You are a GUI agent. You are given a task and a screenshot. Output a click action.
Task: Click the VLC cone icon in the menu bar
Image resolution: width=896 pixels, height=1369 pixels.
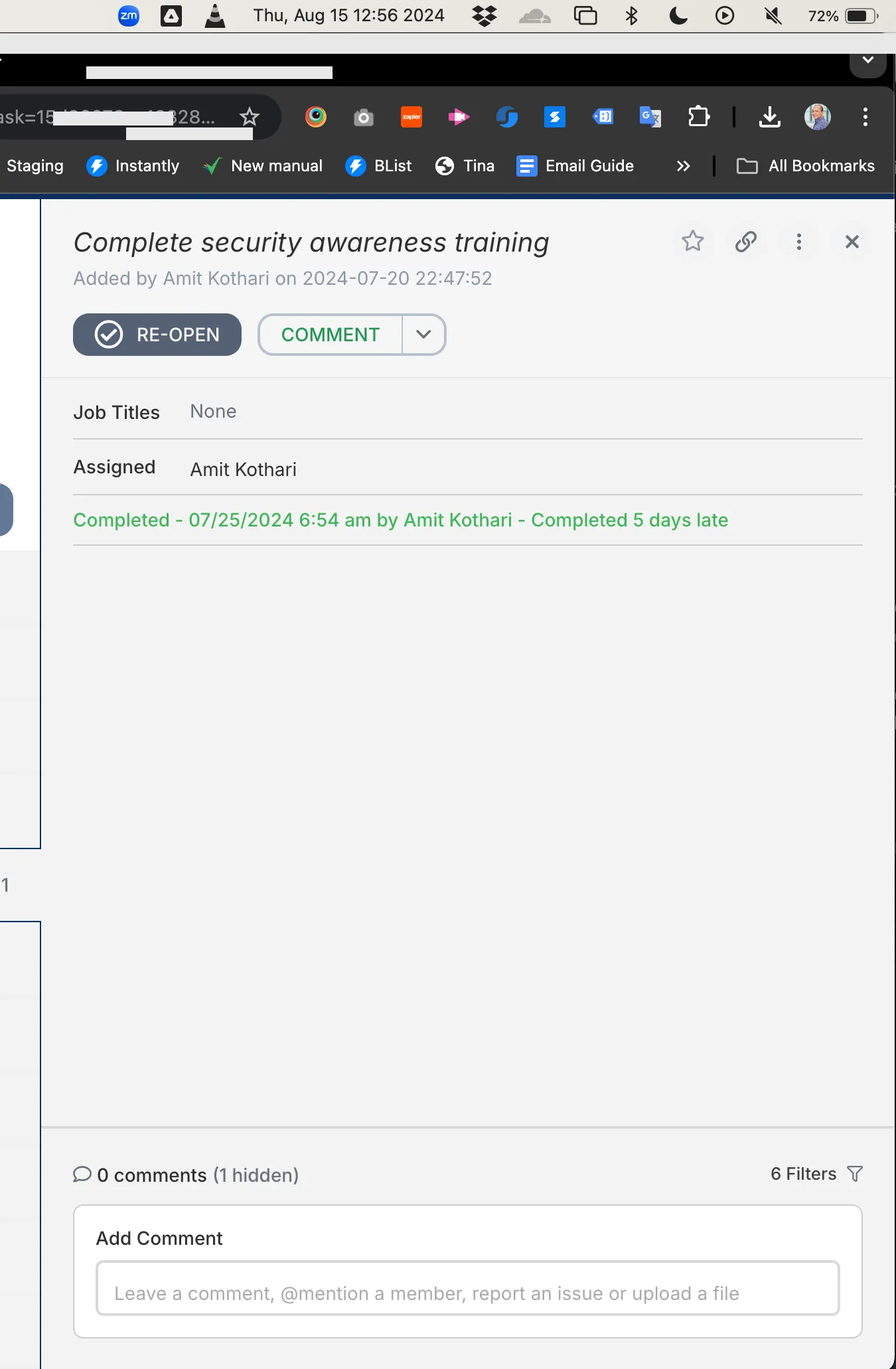[x=214, y=15]
